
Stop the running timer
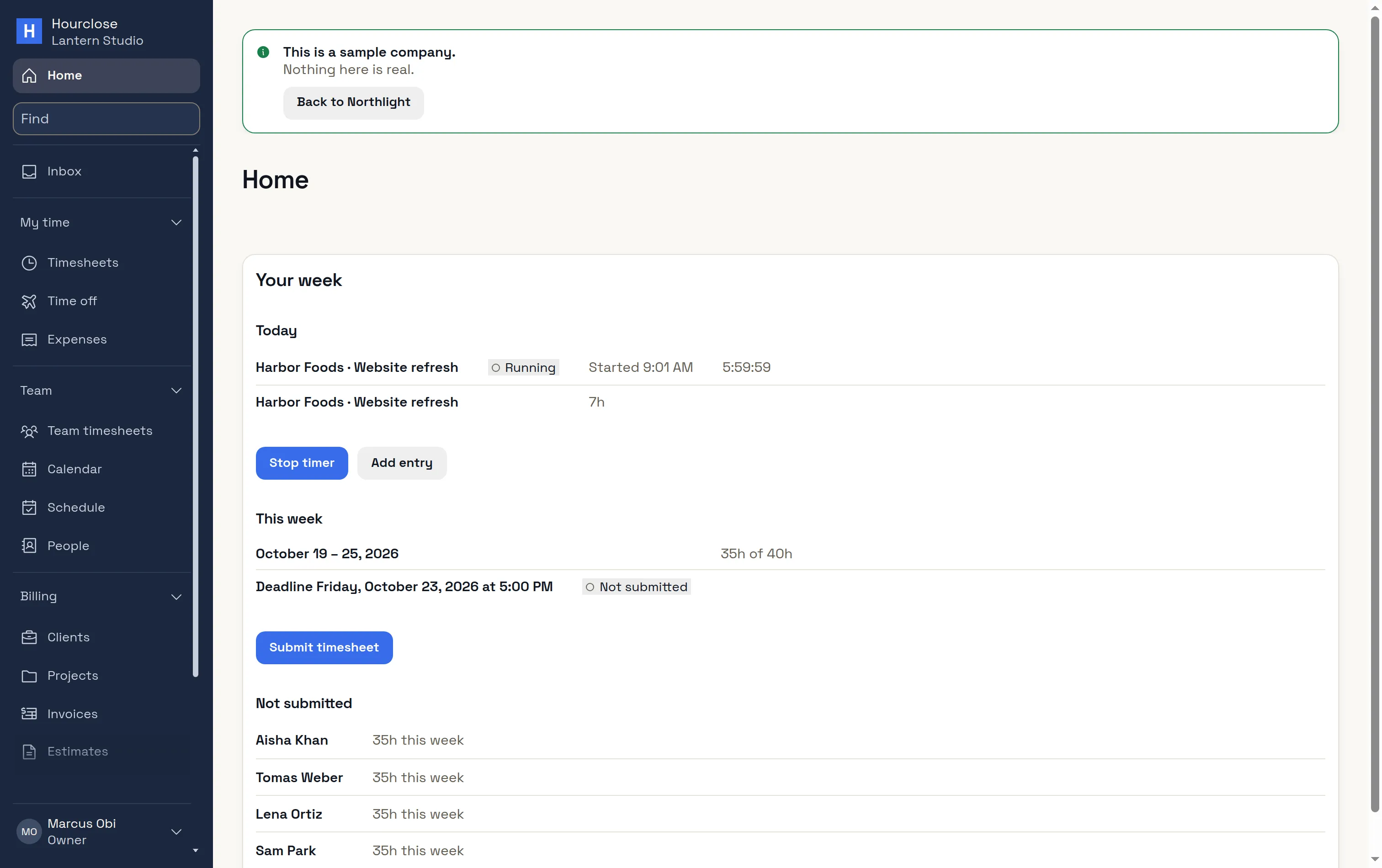coord(302,464)
